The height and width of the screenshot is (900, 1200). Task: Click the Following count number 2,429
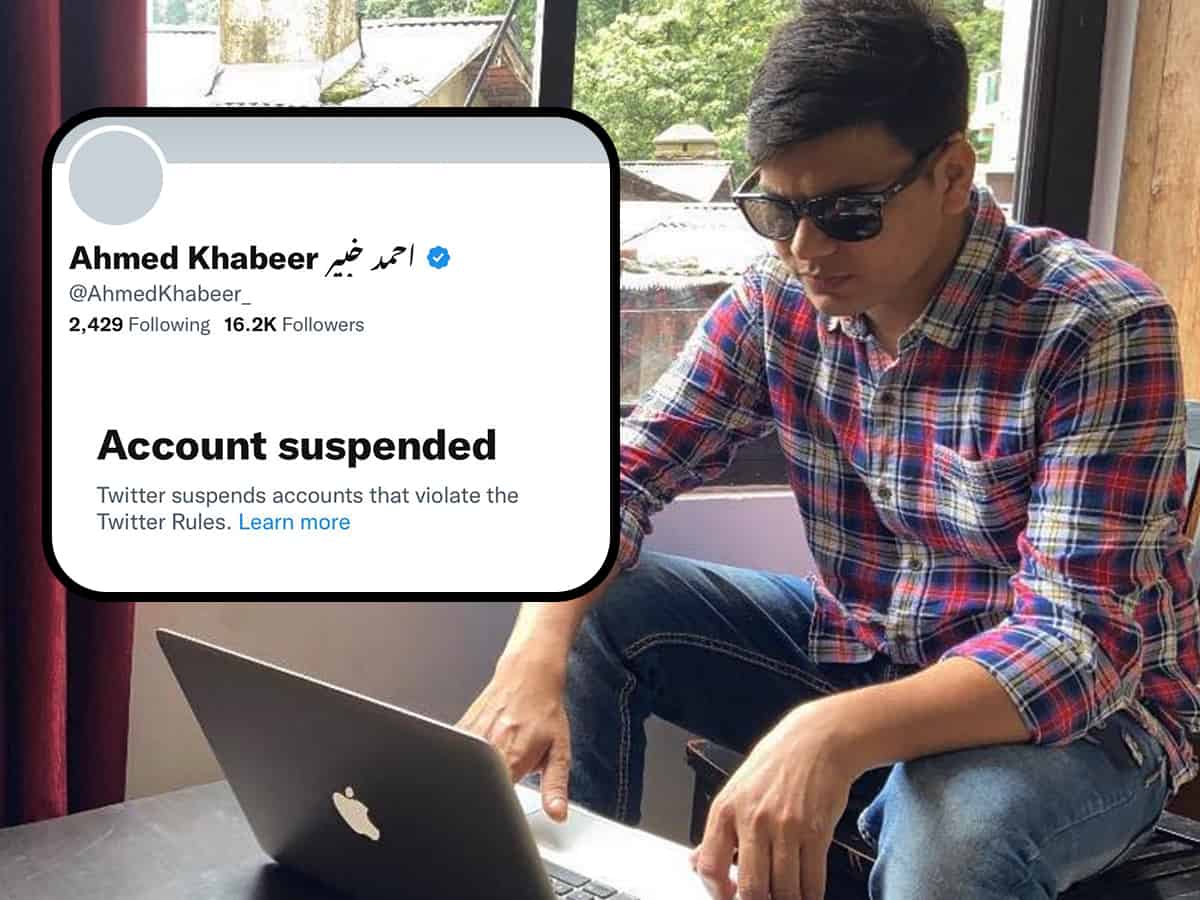click(x=96, y=325)
